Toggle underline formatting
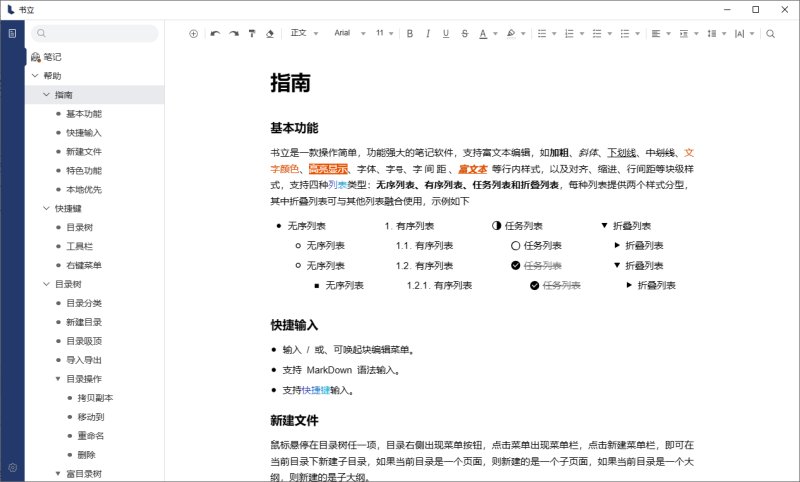Screen dimensions: 800x482 446,34
